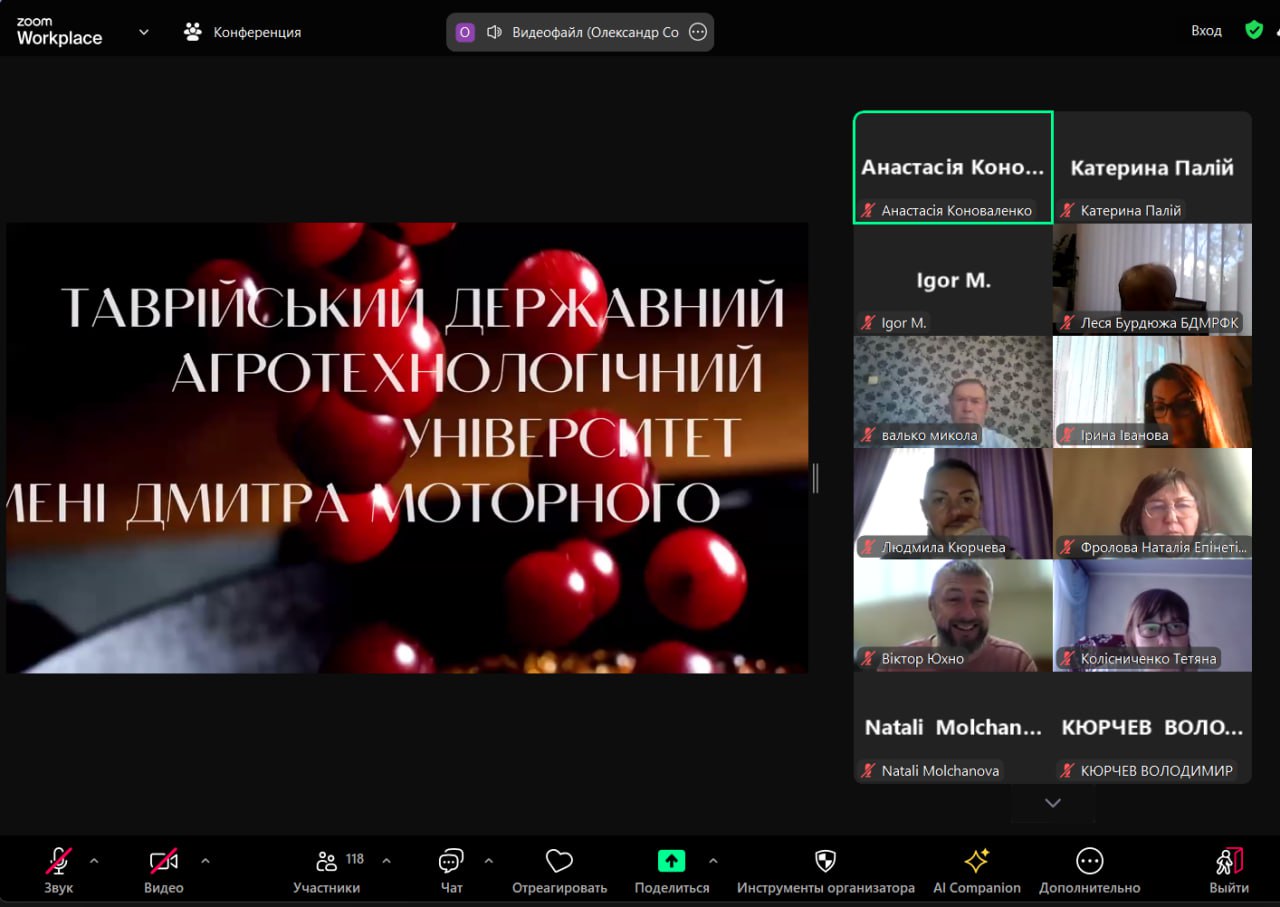The width and height of the screenshot is (1280, 907).
Task: Start camera with the Видео button
Action: [x=163, y=869]
